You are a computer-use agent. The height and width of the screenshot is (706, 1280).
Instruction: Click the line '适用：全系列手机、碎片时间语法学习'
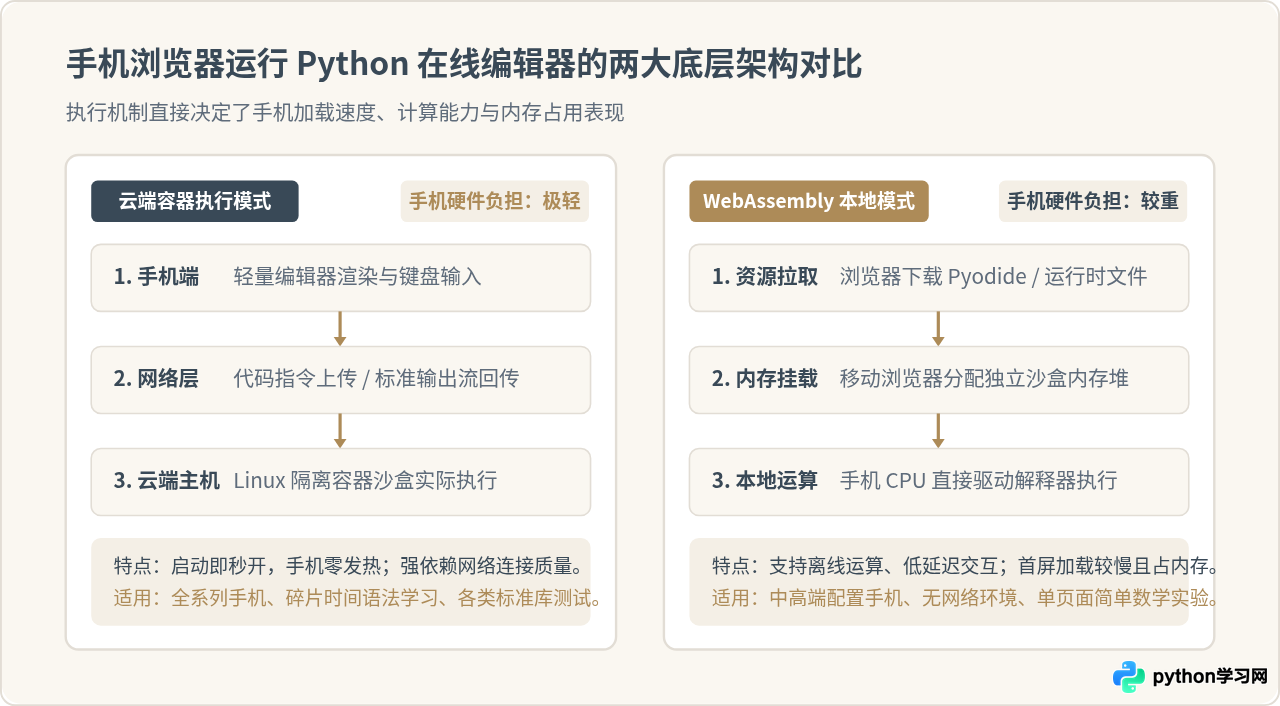[359, 599]
